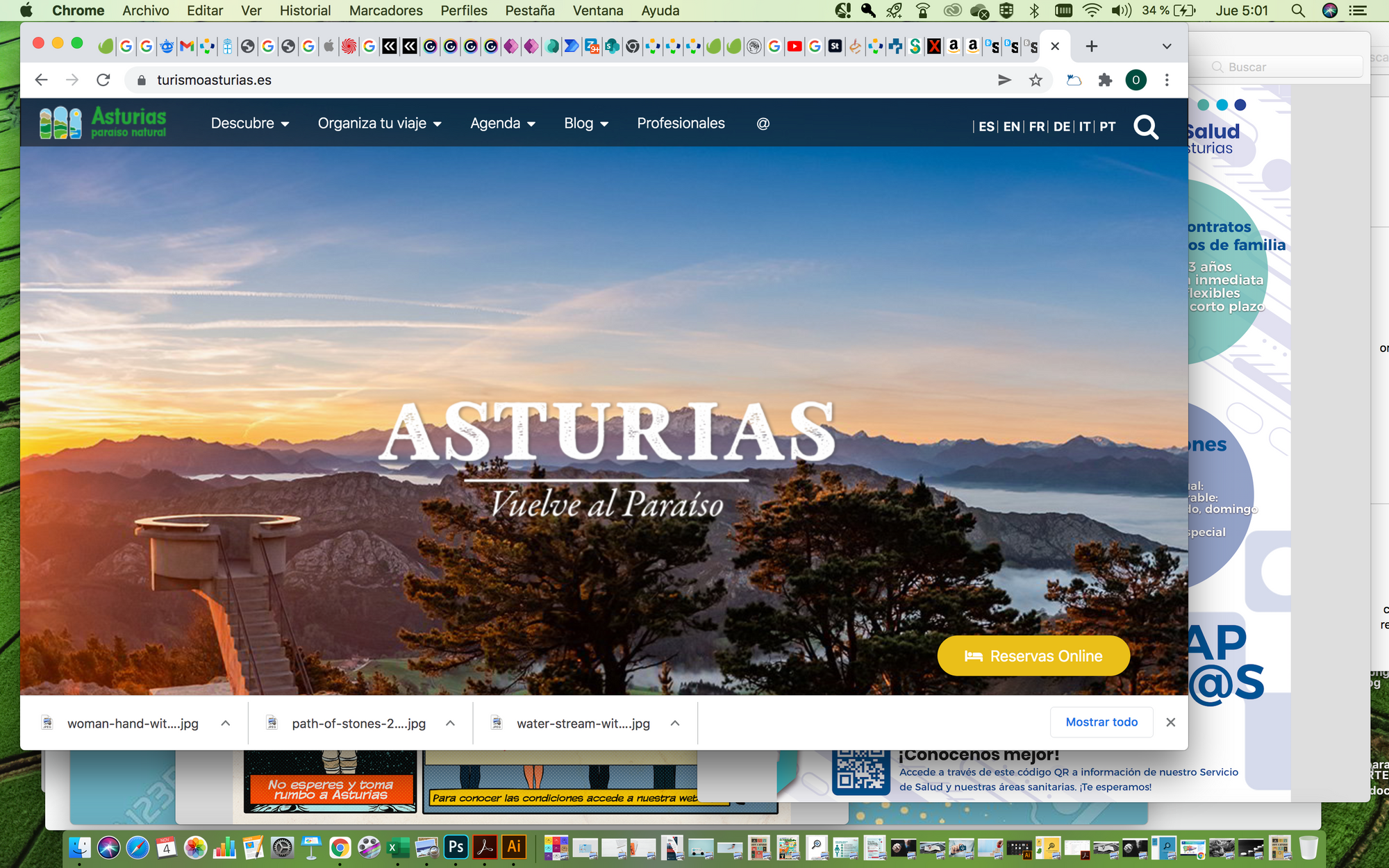Expand the Descubre dropdown menu
Screen dimensions: 1389x868
point(250,124)
